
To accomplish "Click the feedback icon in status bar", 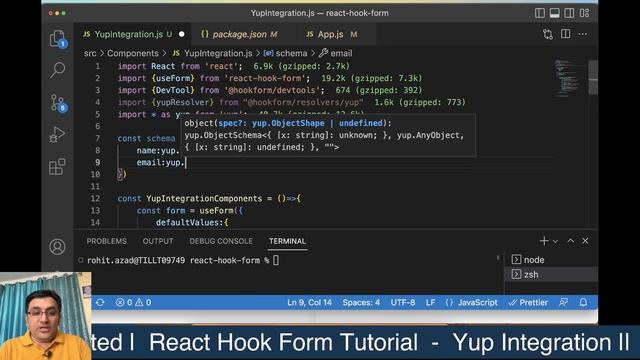I will [564, 302].
